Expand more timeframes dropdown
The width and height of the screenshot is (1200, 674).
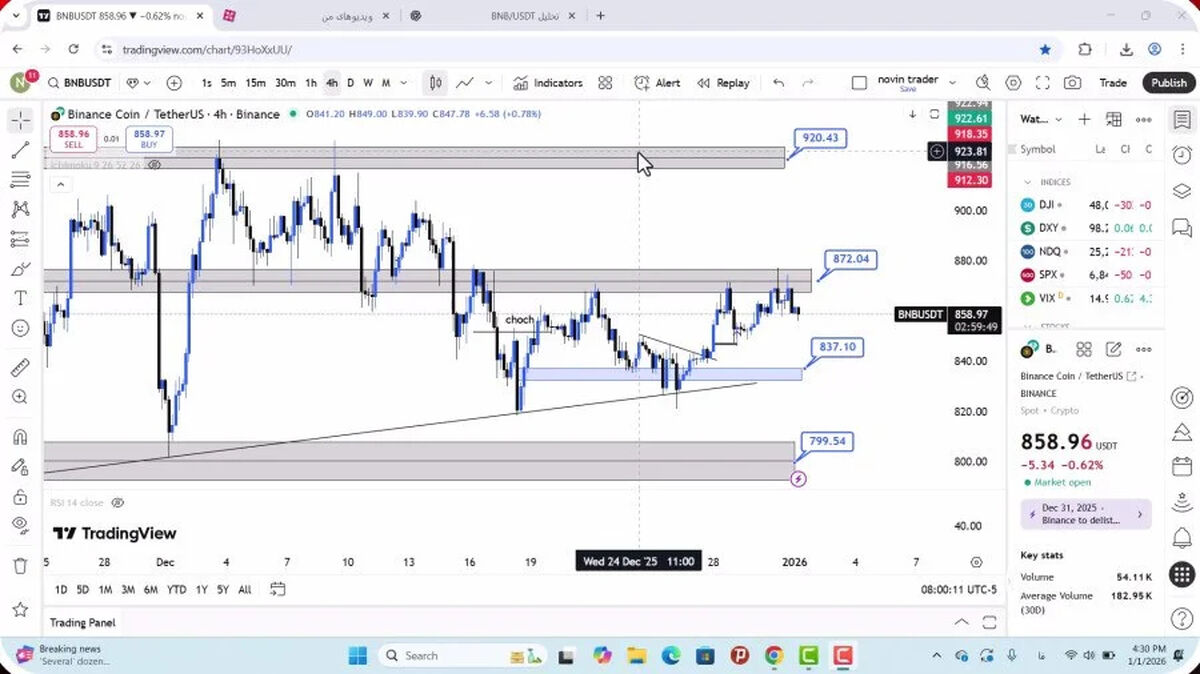(404, 83)
